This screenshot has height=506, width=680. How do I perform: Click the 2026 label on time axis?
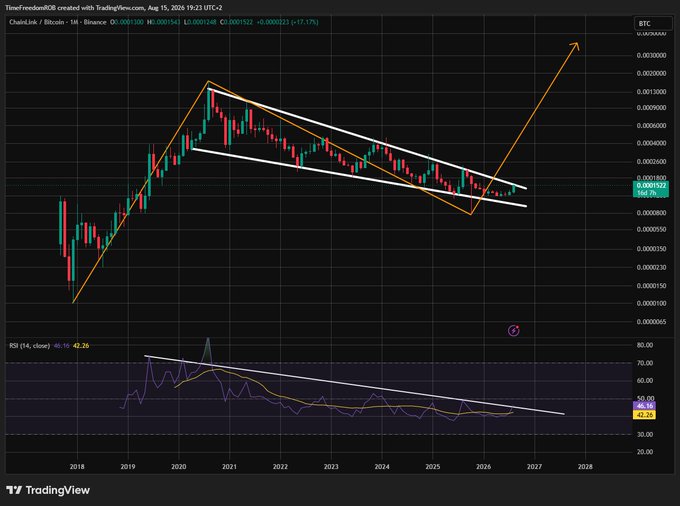[484, 467]
